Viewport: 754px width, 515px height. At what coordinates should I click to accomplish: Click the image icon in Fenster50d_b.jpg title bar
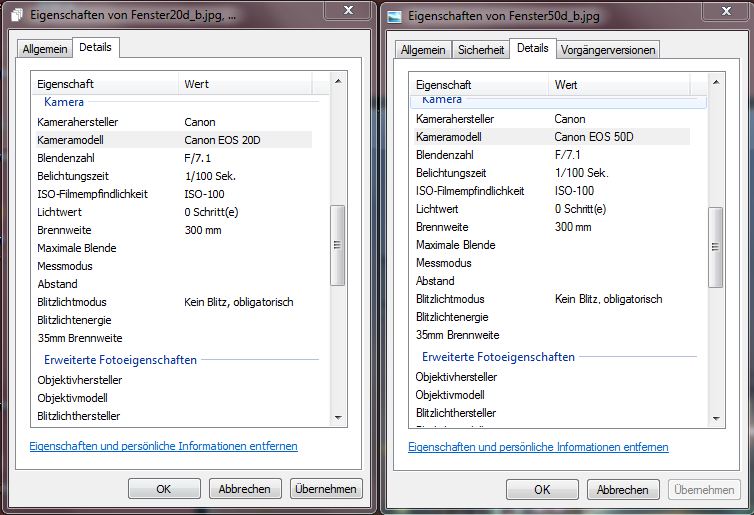[x=394, y=16]
